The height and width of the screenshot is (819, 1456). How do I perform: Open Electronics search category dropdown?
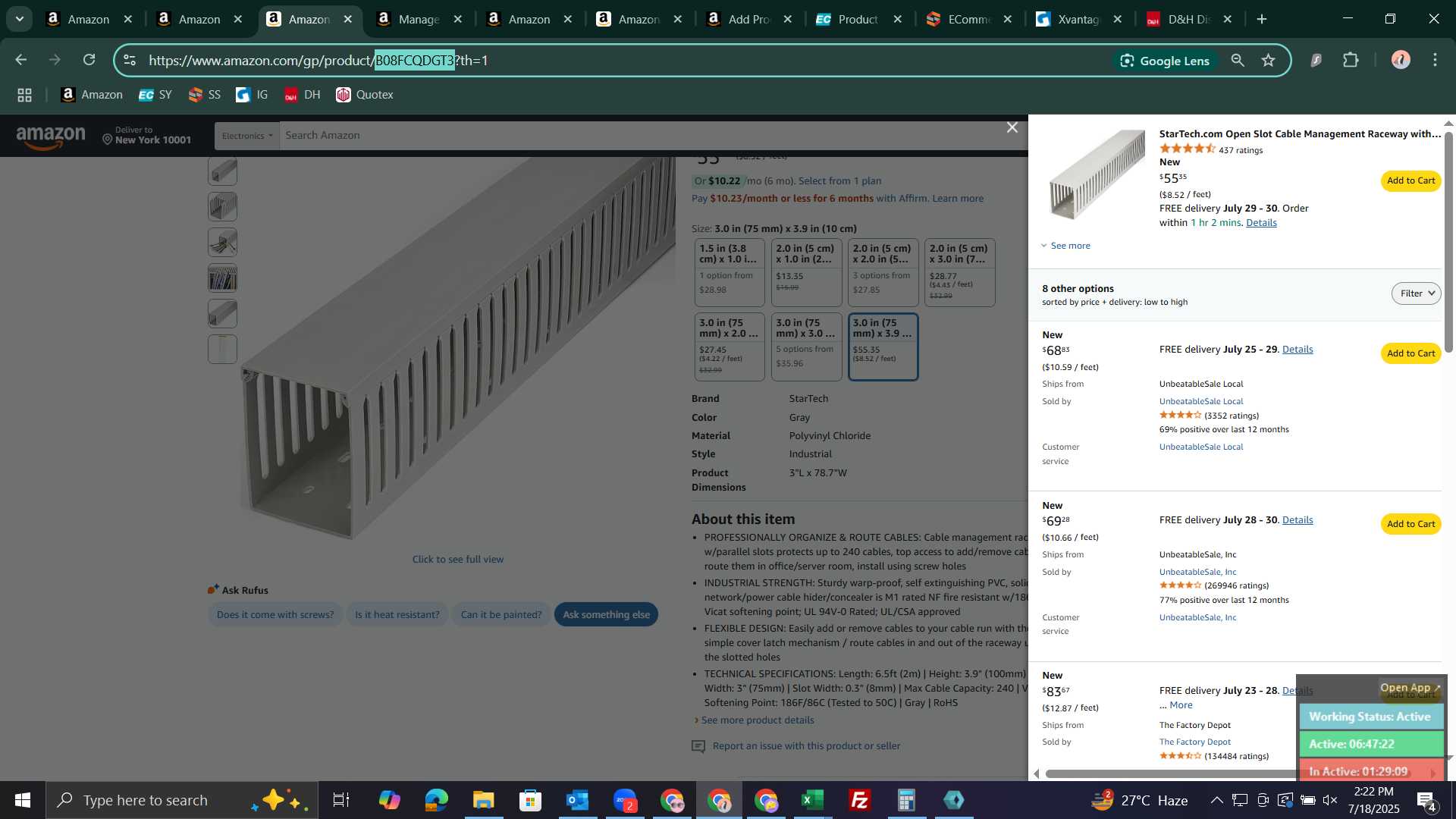247,136
